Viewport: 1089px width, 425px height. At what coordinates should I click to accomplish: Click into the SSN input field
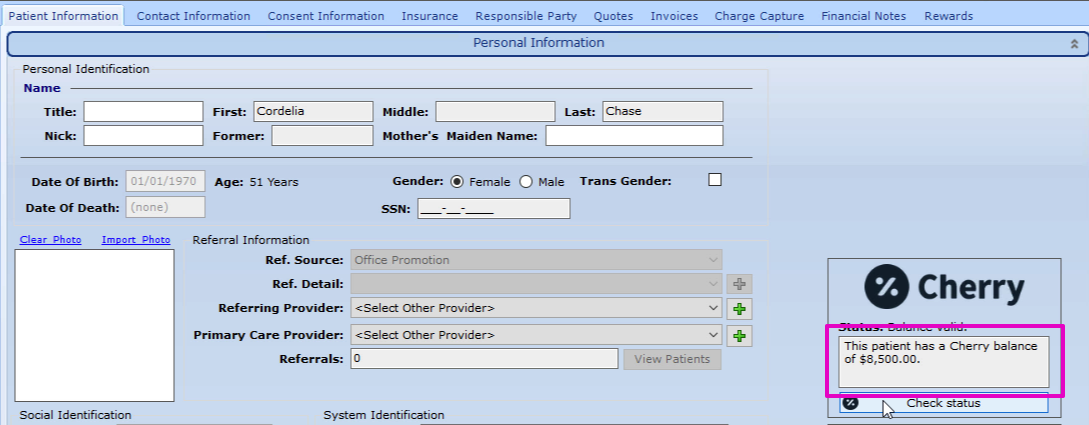pyautogui.click(x=493, y=208)
